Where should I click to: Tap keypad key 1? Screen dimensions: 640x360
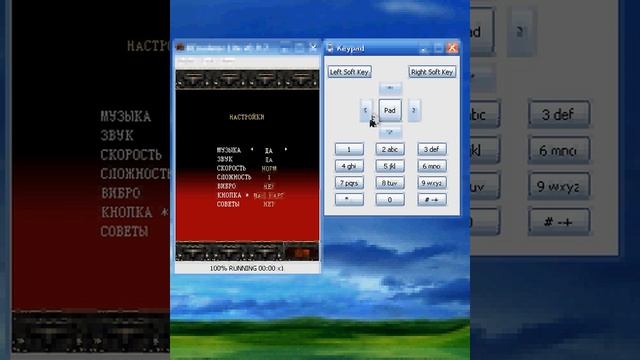coord(349,149)
